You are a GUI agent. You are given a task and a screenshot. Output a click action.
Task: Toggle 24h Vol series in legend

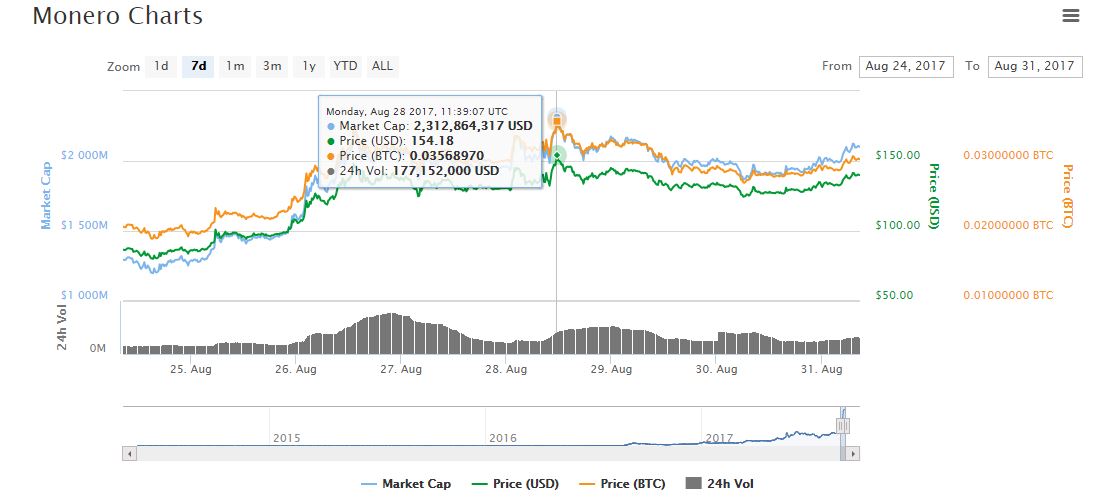(x=719, y=484)
